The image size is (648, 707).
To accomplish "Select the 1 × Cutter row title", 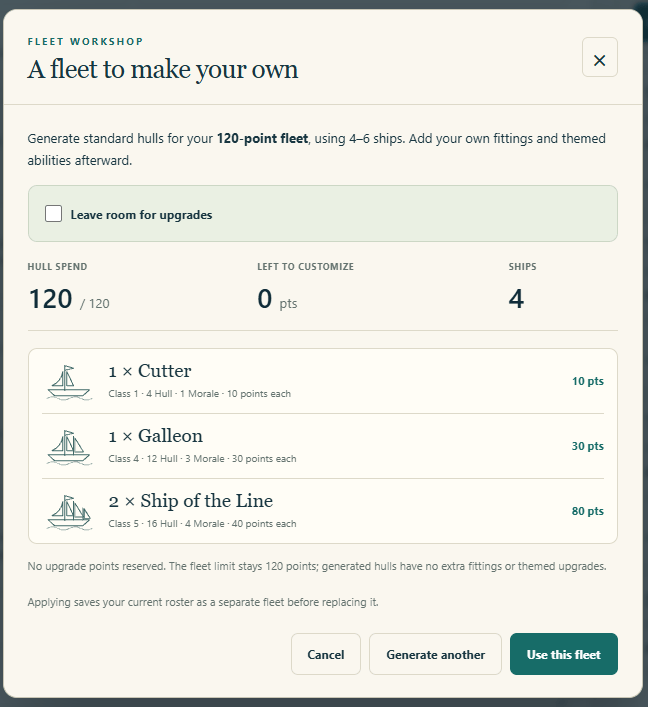I will (150, 371).
